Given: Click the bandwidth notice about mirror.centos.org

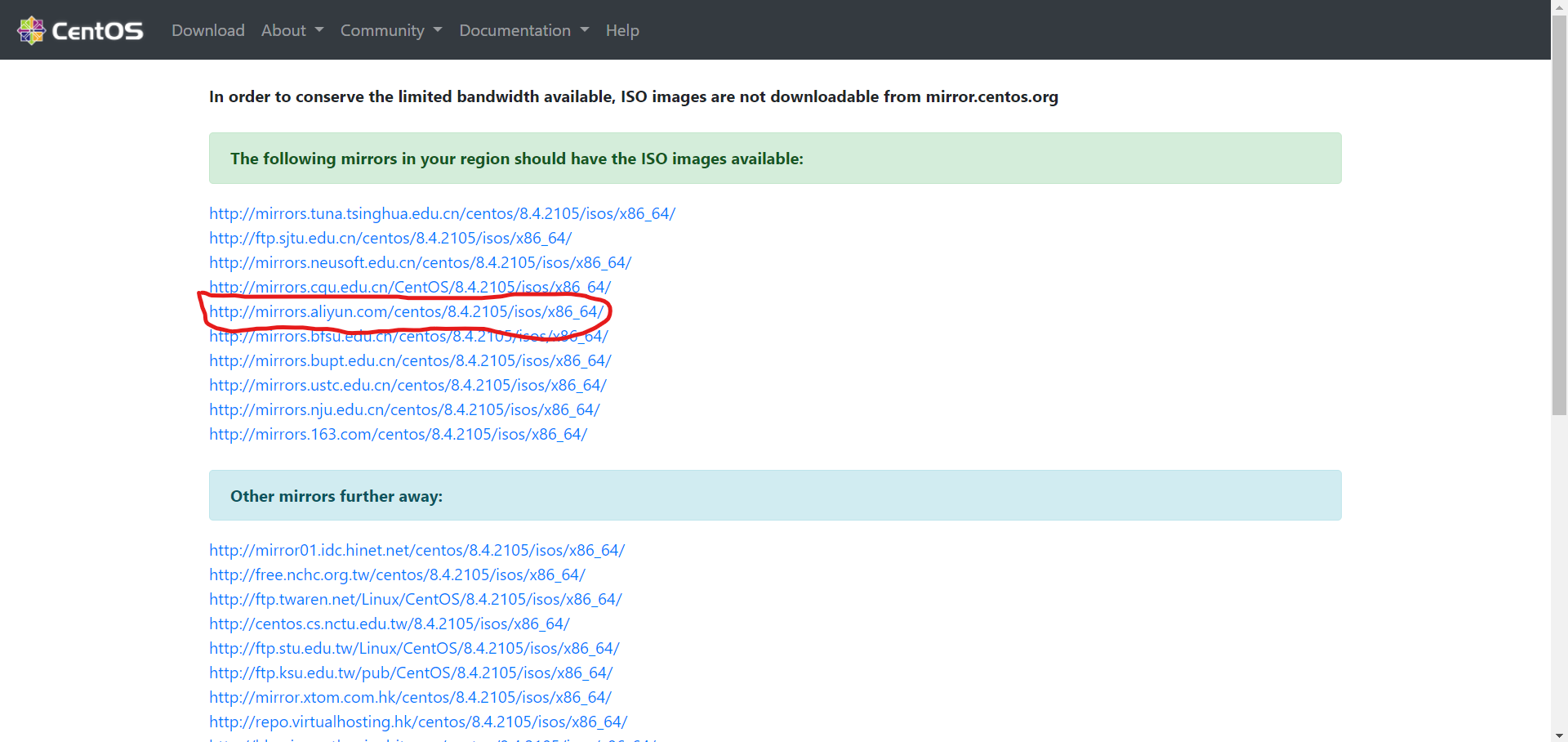Looking at the screenshot, I should (633, 96).
